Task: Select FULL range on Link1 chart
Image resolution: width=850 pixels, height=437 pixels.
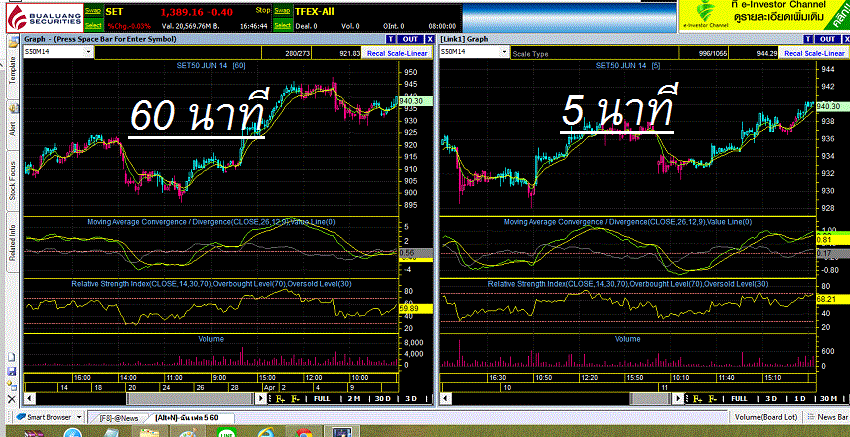Action: (739, 399)
